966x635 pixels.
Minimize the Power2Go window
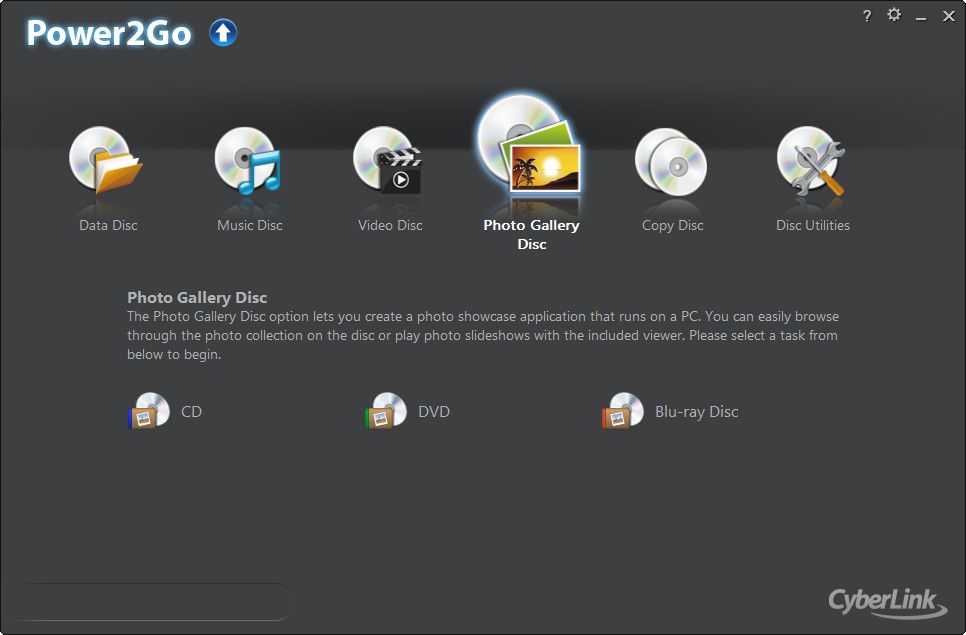click(921, 17)
